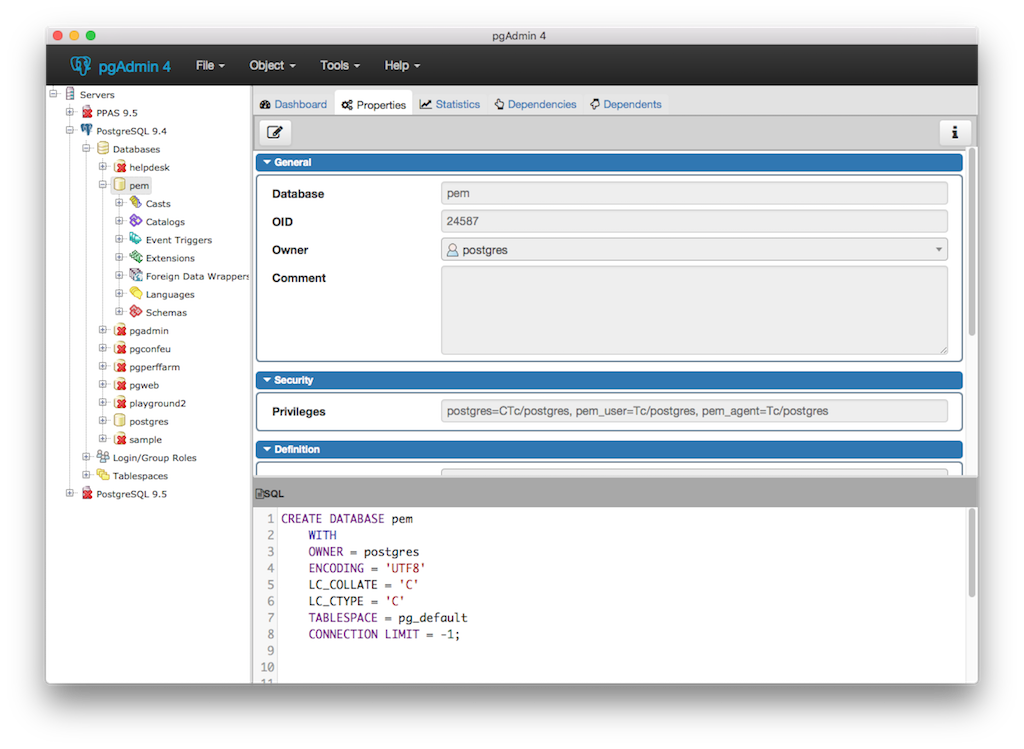Viewport: 1024px width, 749px height.
Task: Click the properties panel vertical scrollbar
Action: click(972, 242)
